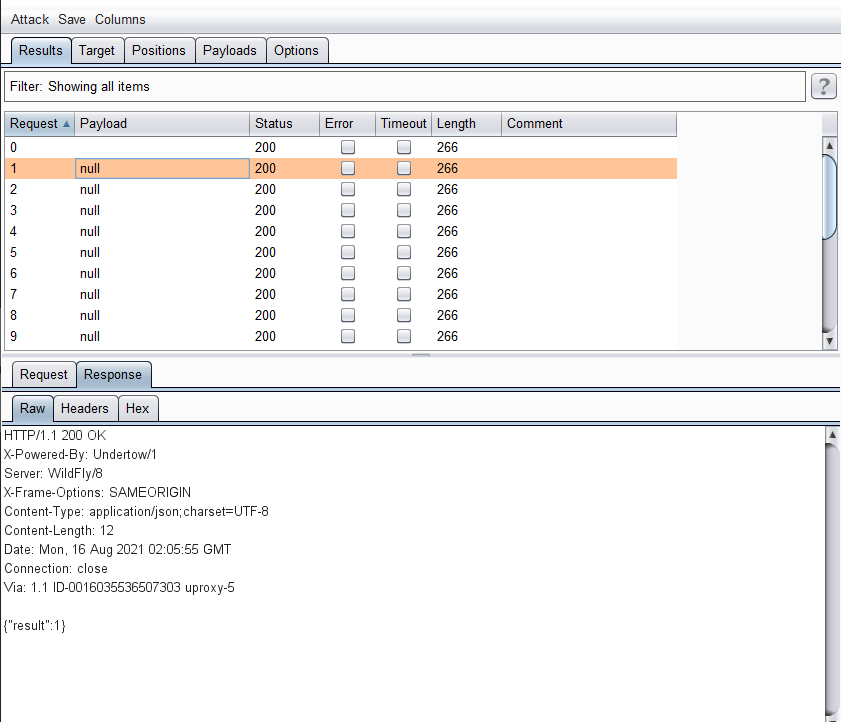The width and height of the screenshot is (841, 722).
Task: Toggle Error checkbox for request 6
Action: 348,274
